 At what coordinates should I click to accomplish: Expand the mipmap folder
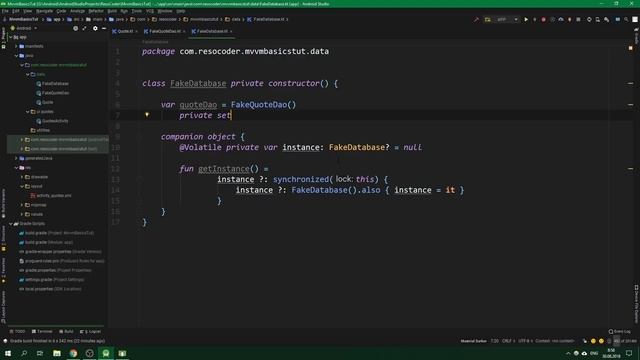pyautogui.click(x=22, y=205)
